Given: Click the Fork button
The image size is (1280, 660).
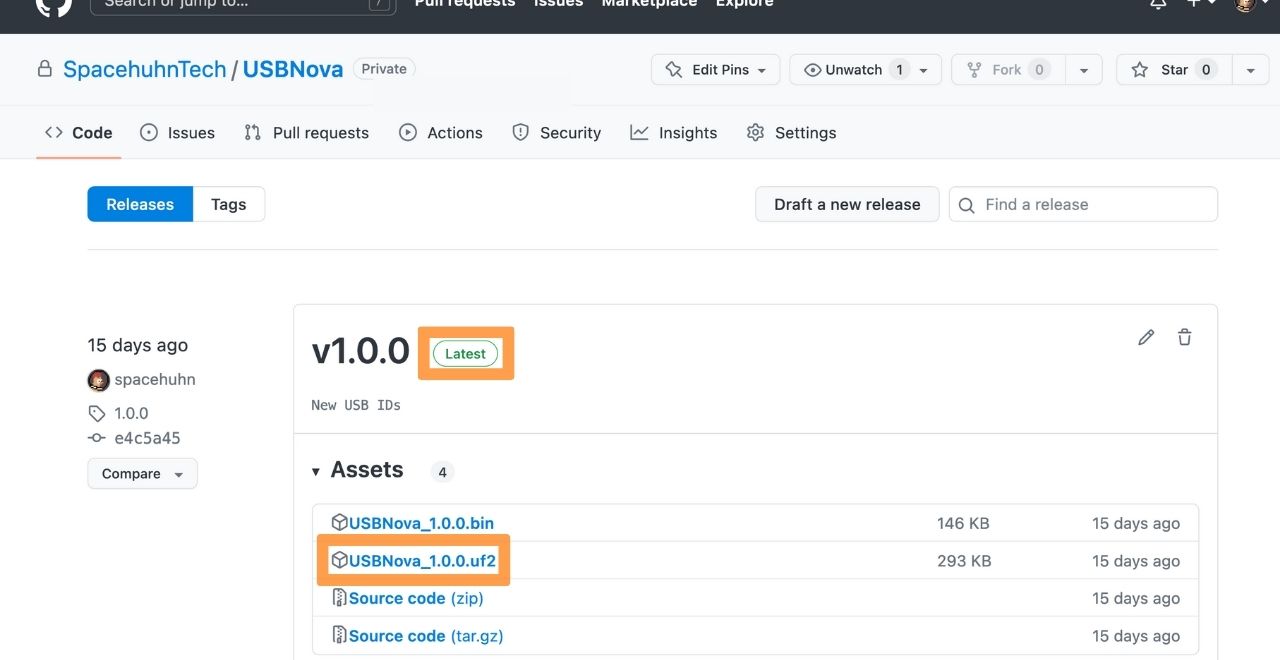Looking at the screenshot, I should [1008, 69].
